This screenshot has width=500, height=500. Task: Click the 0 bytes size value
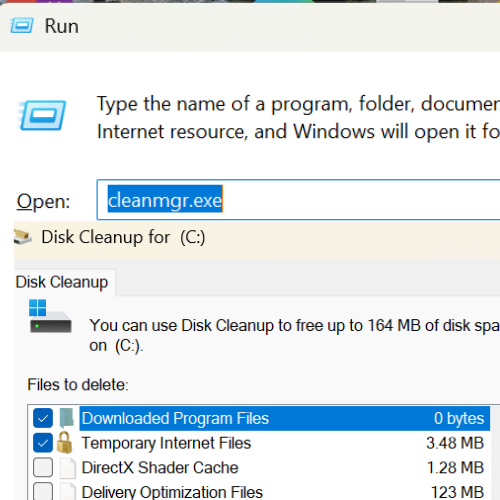[459, 418]
